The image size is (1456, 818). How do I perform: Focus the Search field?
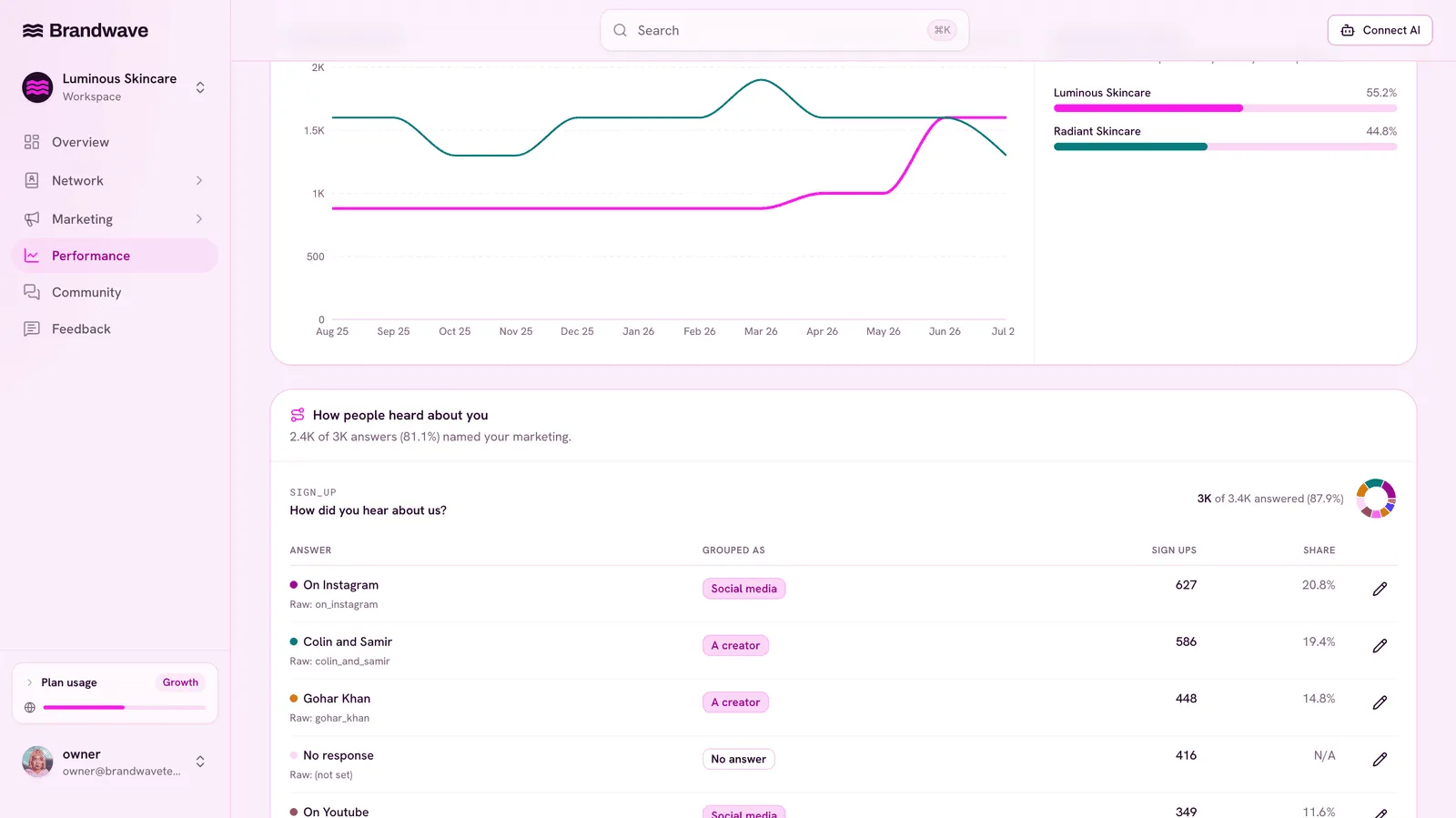(784, 30)
